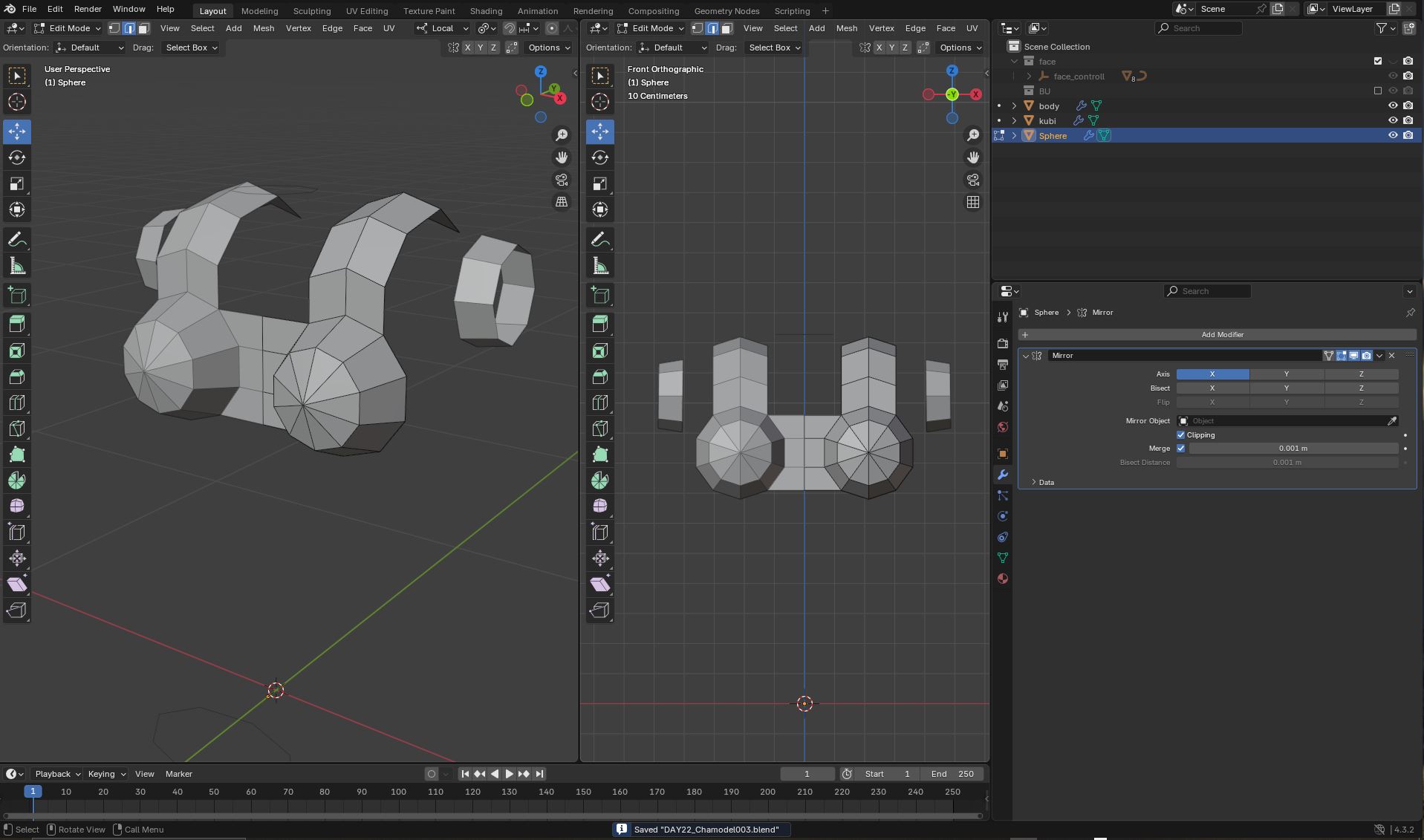Open the Edit Mode dropdown in left viewport
Image resolution: width=1424 pixels, height=840 pixels.
(x=68, y=28)
